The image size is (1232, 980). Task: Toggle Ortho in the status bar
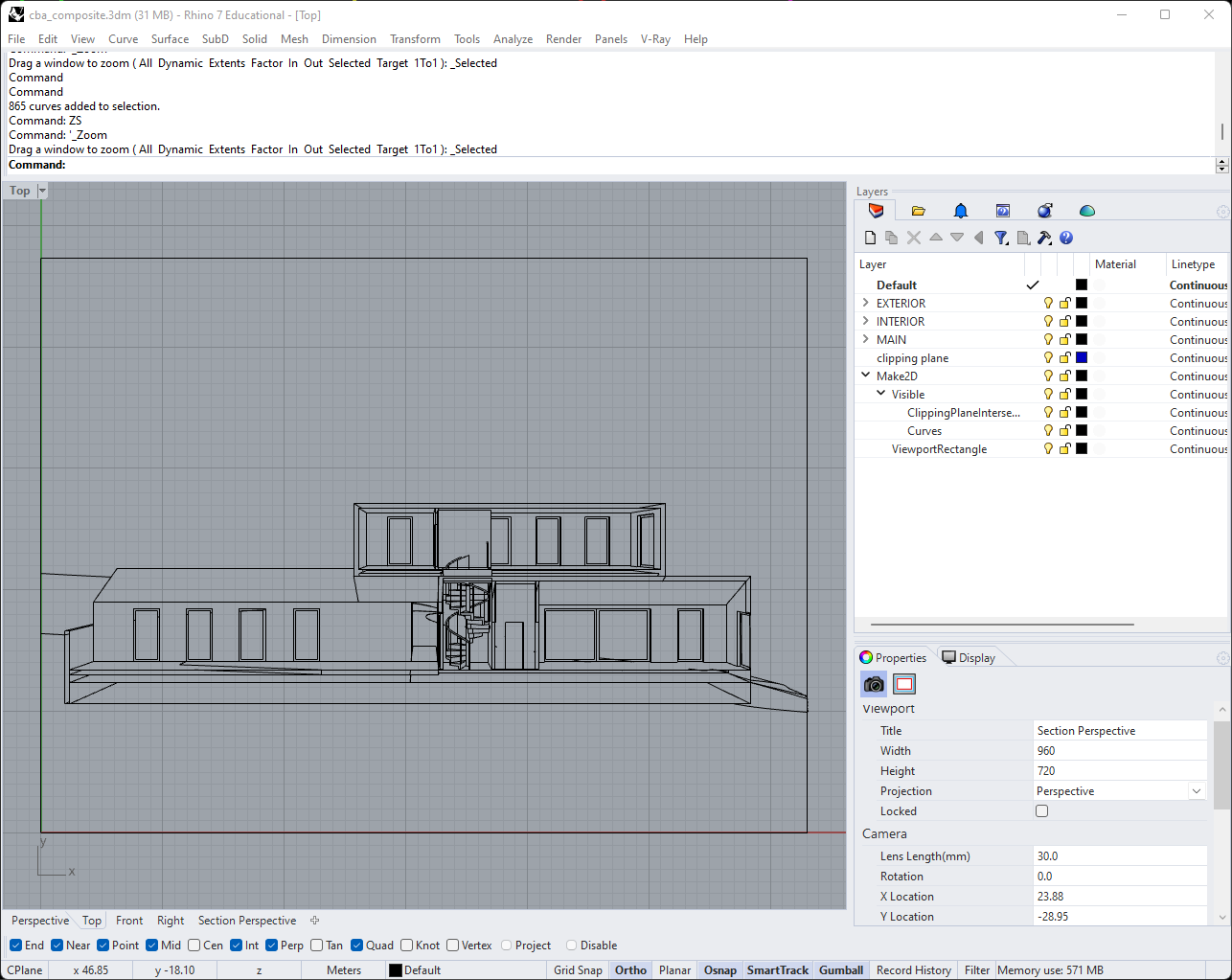pyautogui.click(x=630, y=970)
